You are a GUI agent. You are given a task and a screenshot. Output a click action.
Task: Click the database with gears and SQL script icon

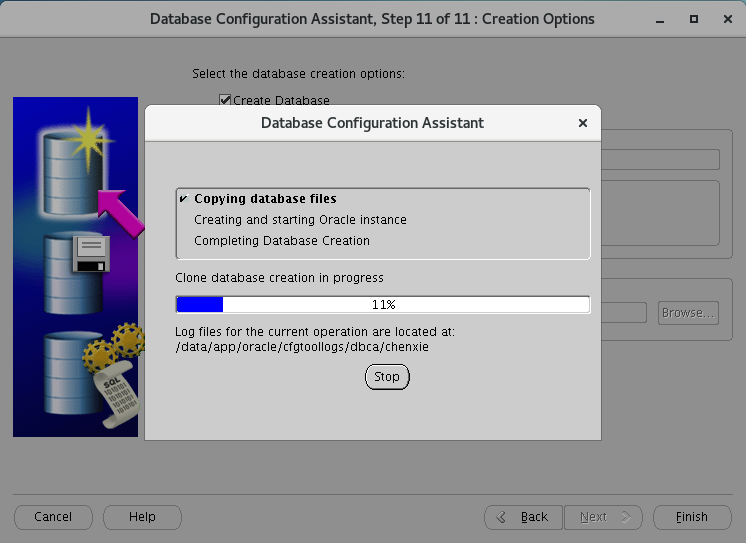[x=93, y=374]
